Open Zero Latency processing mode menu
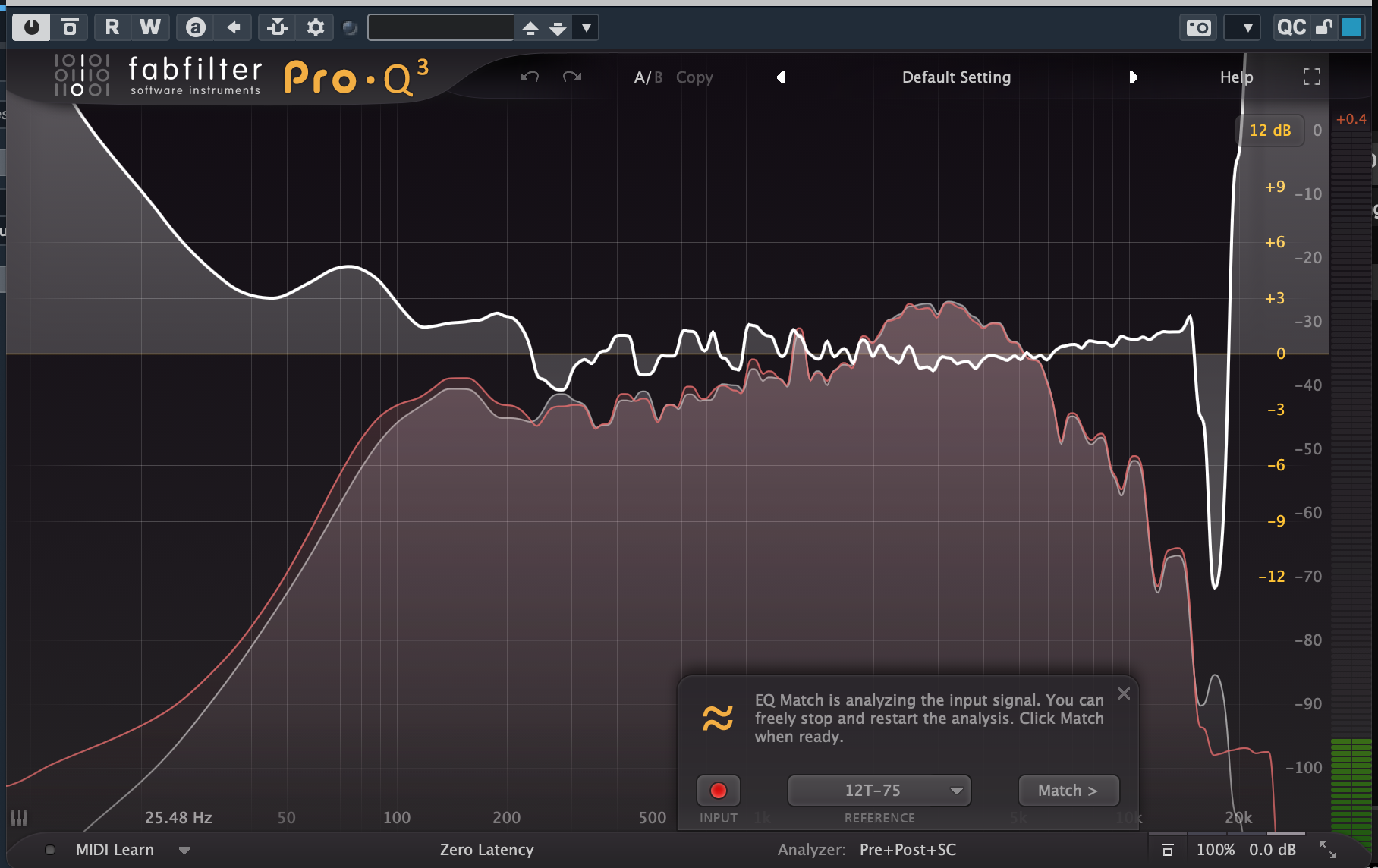The width and height of the screenshot is (1378, 868). (486, 850)
